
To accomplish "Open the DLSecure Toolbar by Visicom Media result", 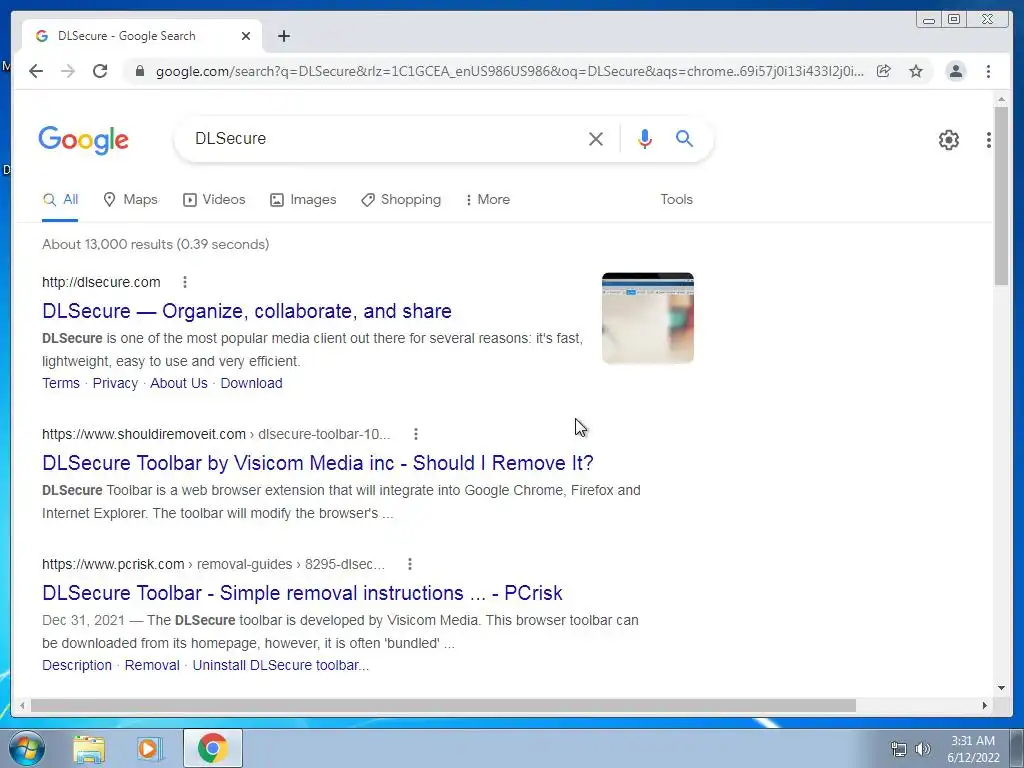I will tap(318, 463).
